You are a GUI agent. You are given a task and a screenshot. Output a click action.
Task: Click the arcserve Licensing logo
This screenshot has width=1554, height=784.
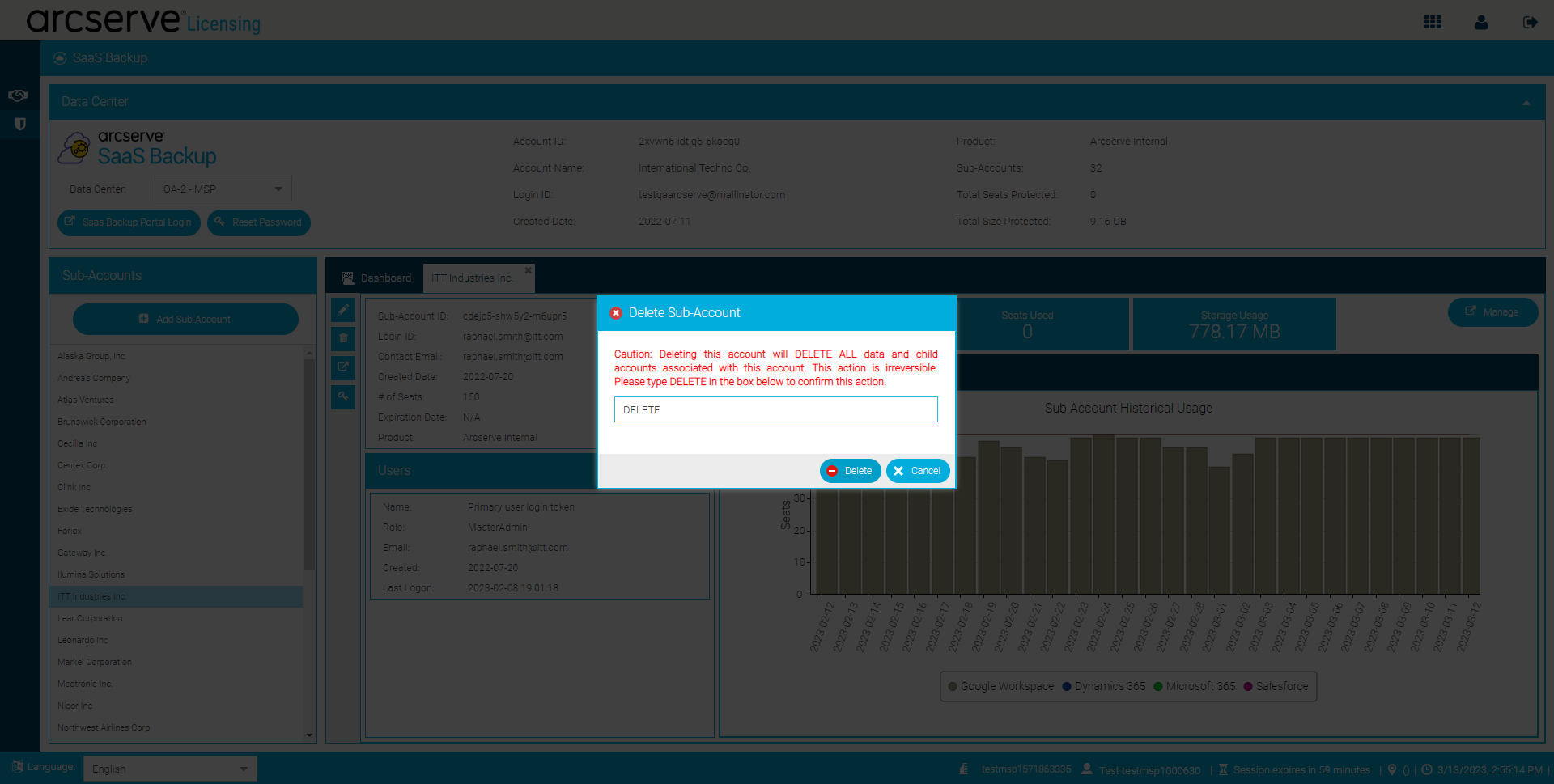tap(143, 20)
